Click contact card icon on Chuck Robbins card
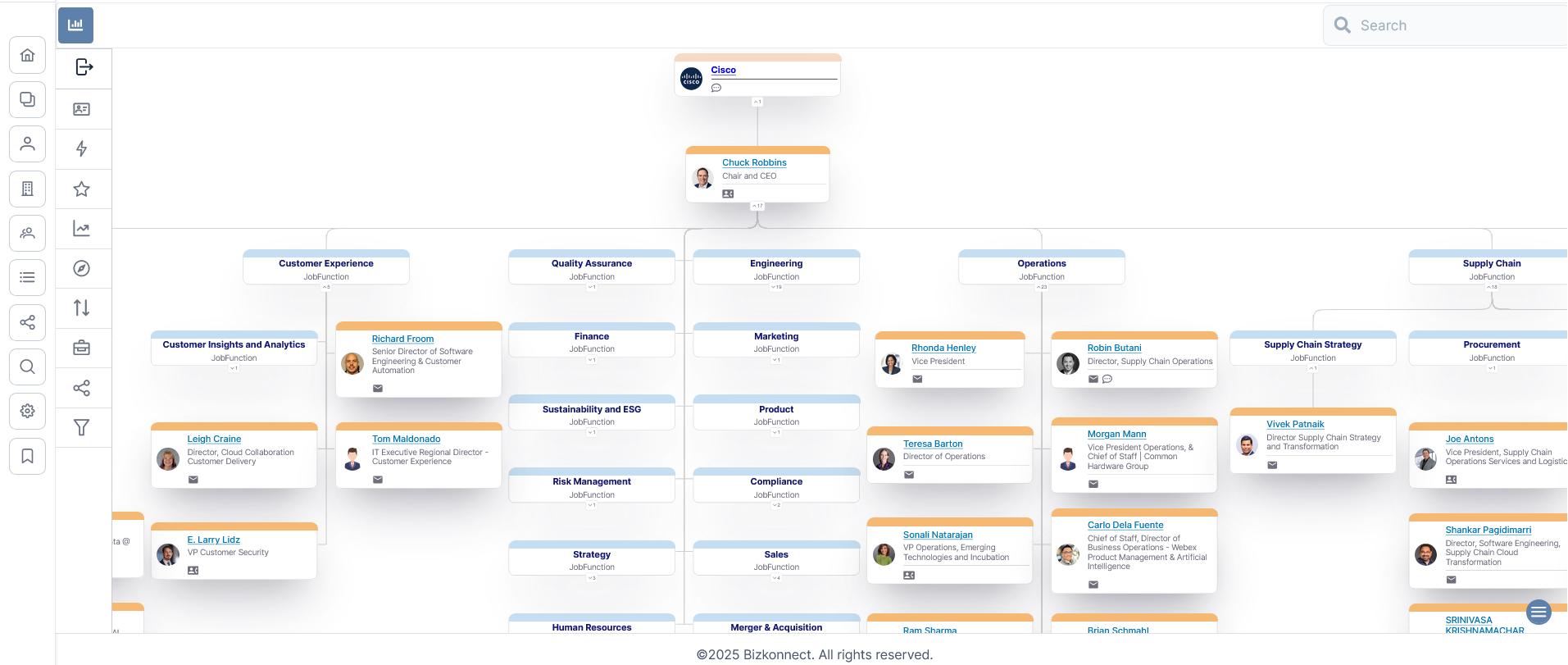The width and height of the screenshot is (1568, 665). [x=728, y=194]
